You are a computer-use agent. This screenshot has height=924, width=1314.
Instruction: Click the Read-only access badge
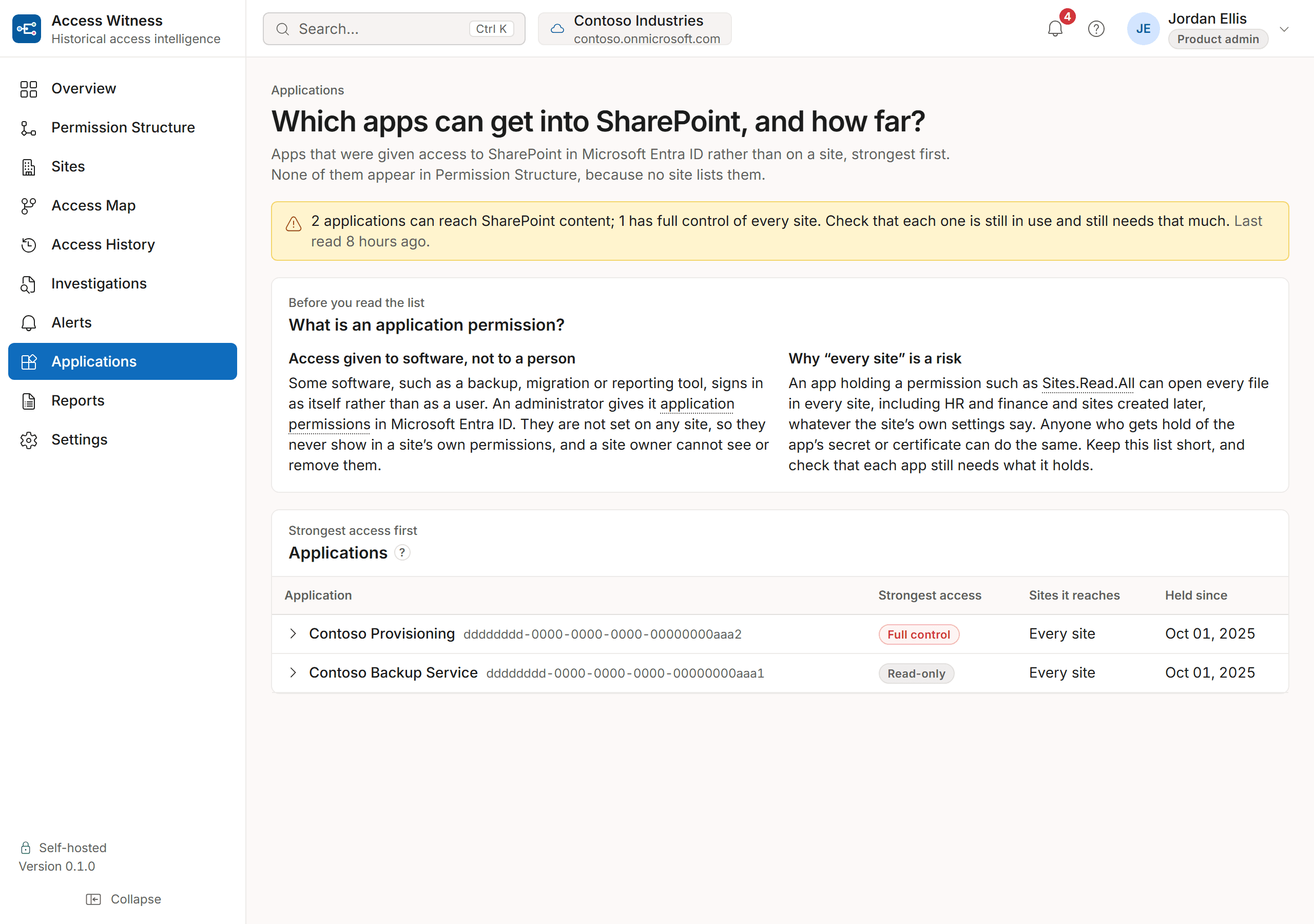click(916, 673)
